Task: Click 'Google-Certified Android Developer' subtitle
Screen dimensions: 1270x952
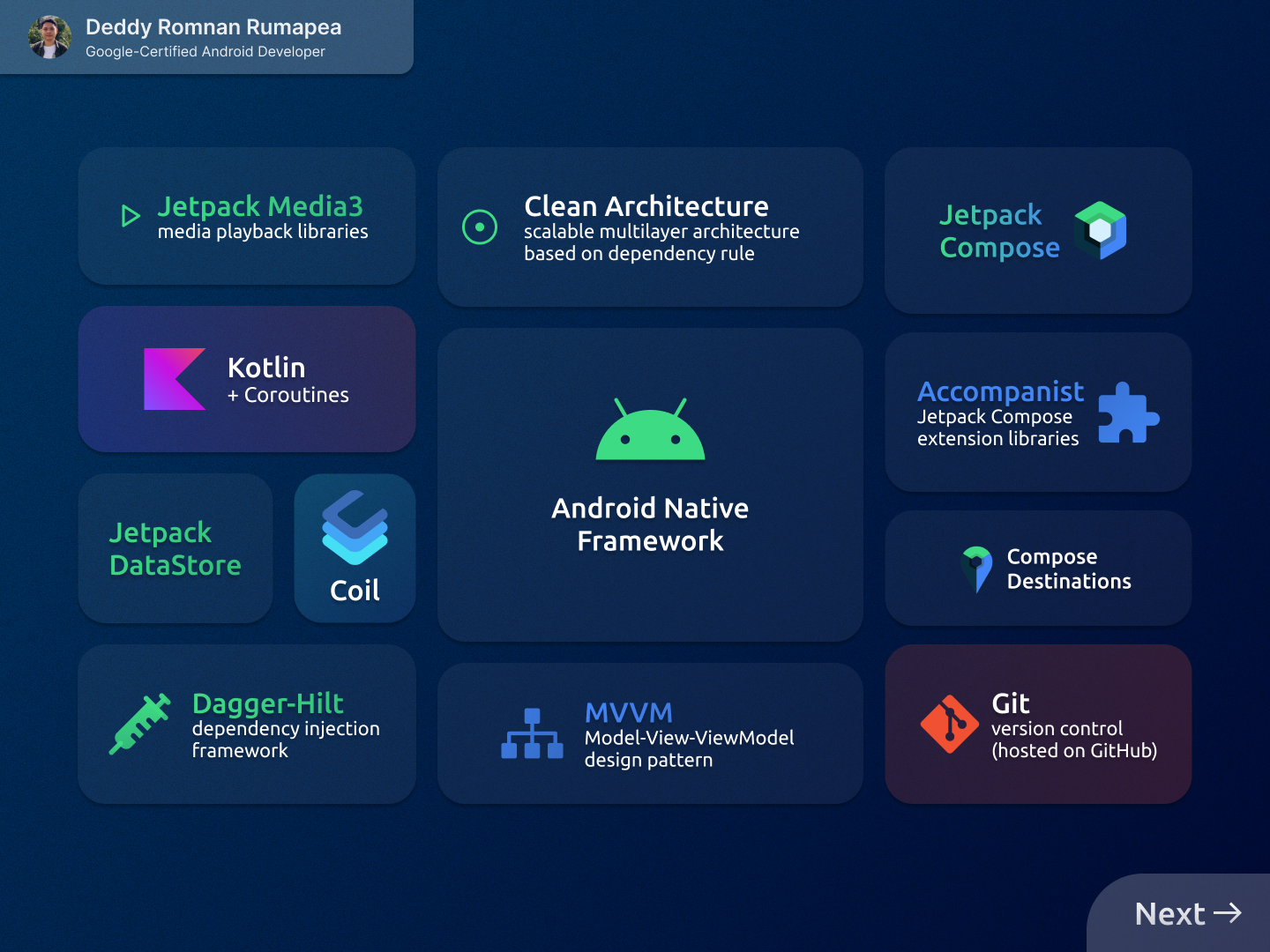Action: click(x=205, y=52)
